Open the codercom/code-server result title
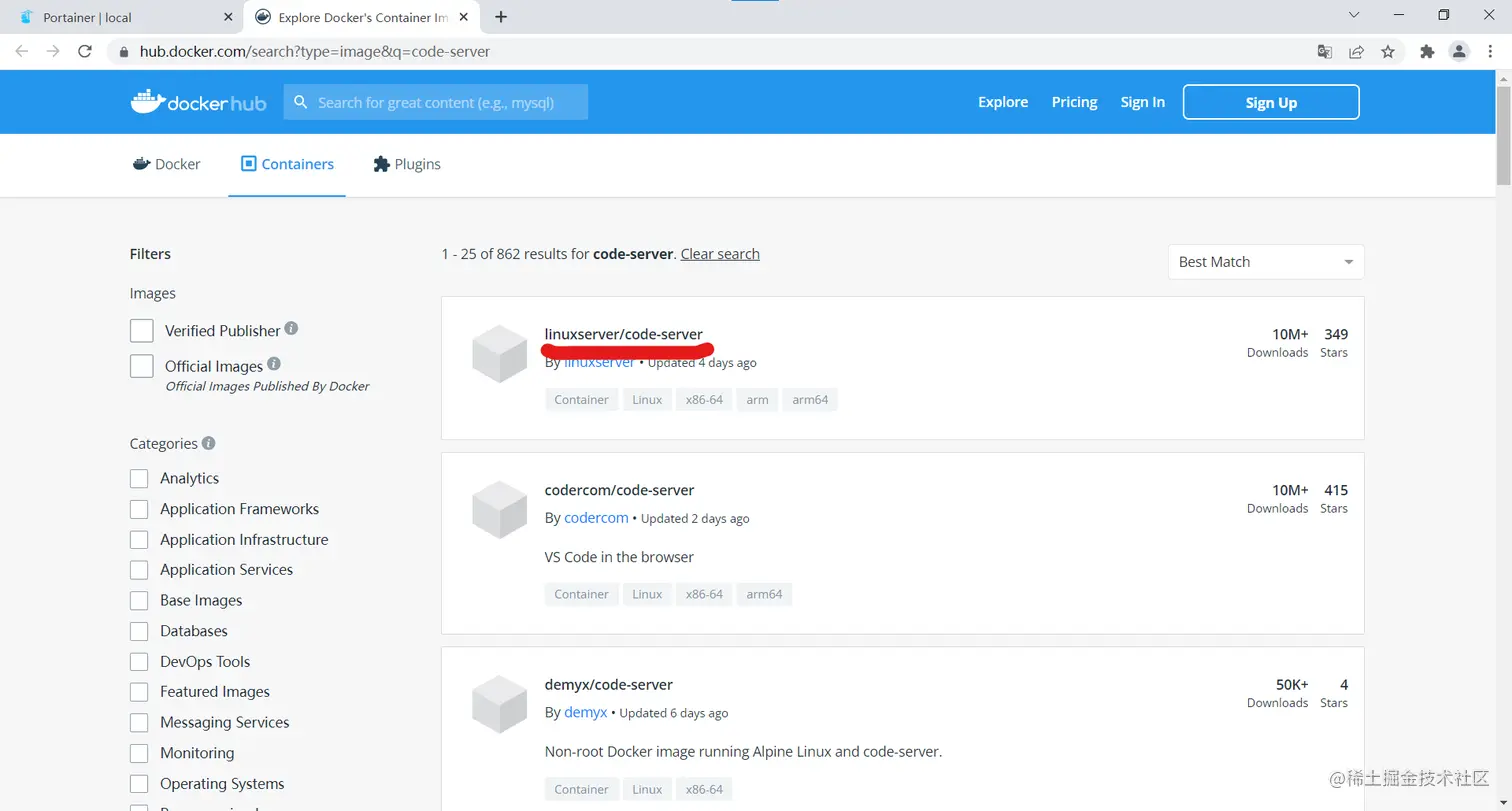This screenshot has height=811, width=1512. coord(619,490)
